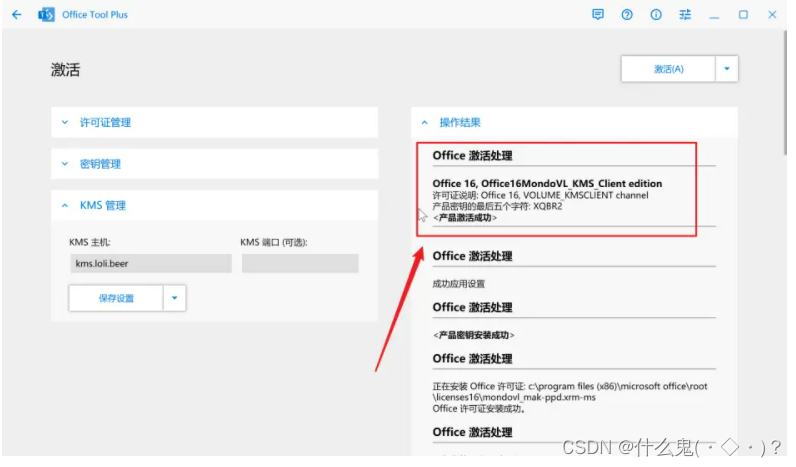Close the Office Tool Plus window
Image resolution: width=796 pixels, height=467 pixels.
(x=772, y=15)
